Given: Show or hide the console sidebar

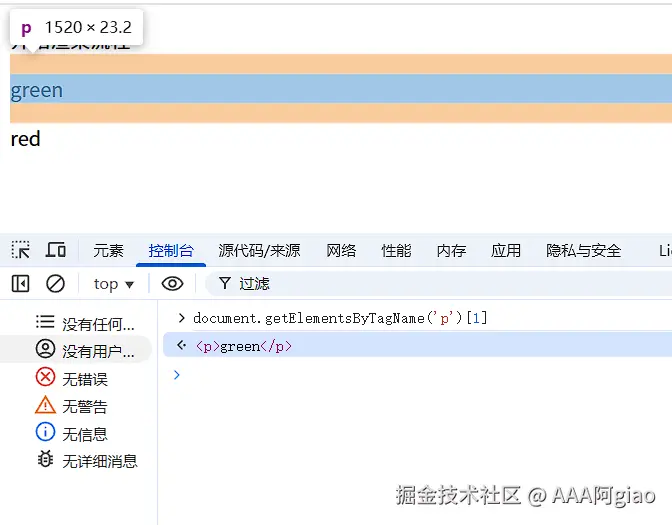Looking at the screenshot, I should point(21,284).
